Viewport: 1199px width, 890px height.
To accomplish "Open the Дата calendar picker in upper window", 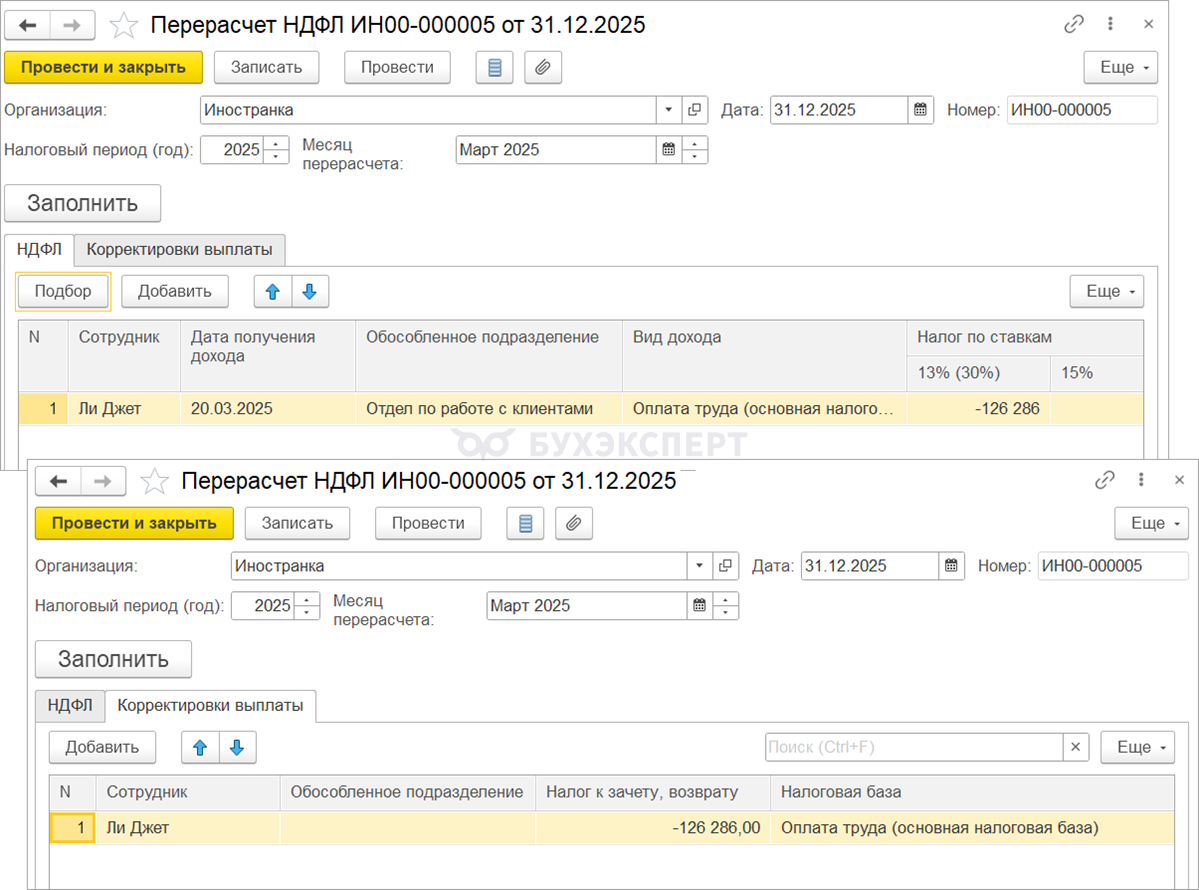I will [x=920, y=110].
